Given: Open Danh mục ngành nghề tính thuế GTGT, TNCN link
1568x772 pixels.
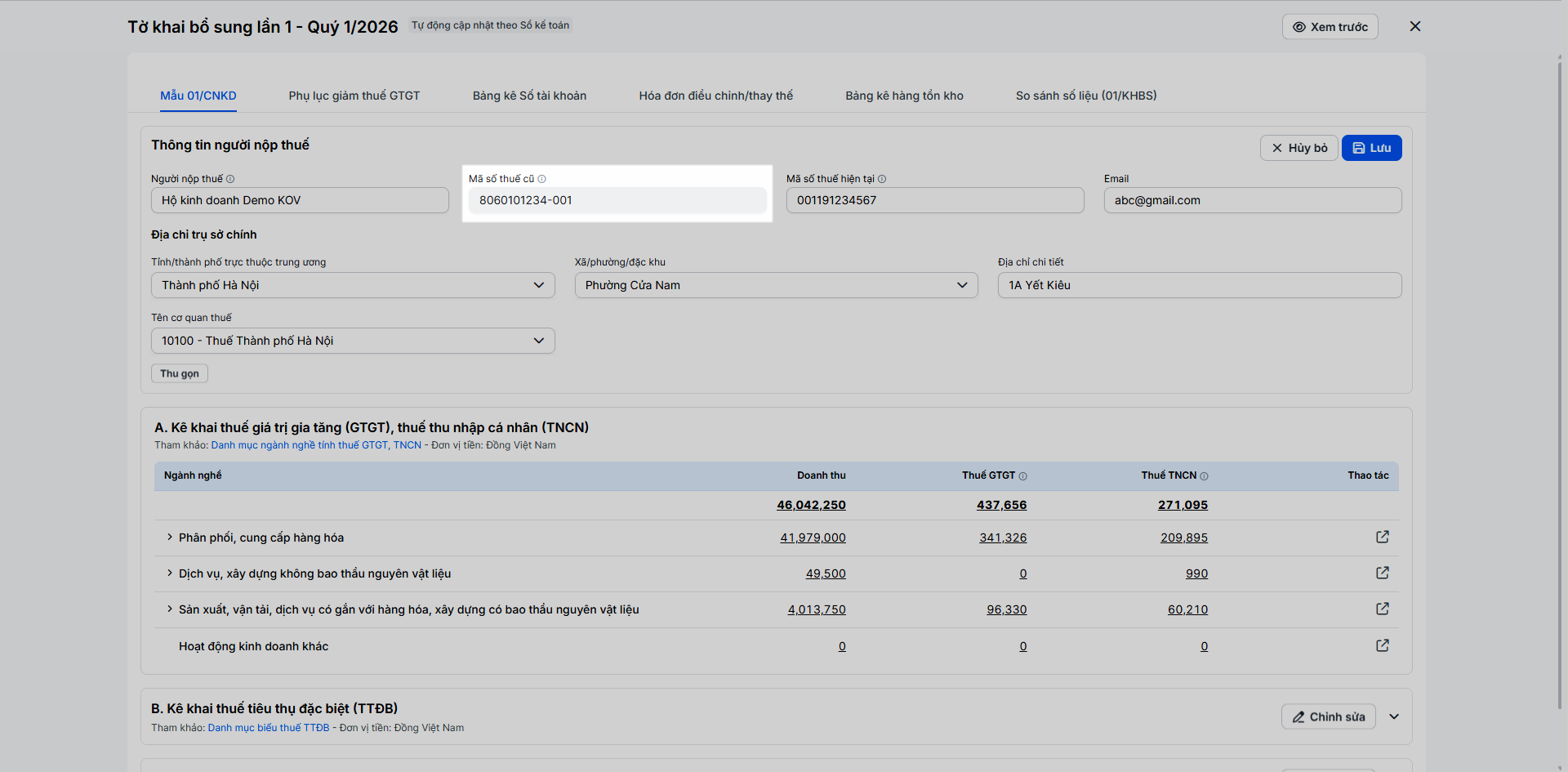Looking at the screenshot, I should 316,445.
